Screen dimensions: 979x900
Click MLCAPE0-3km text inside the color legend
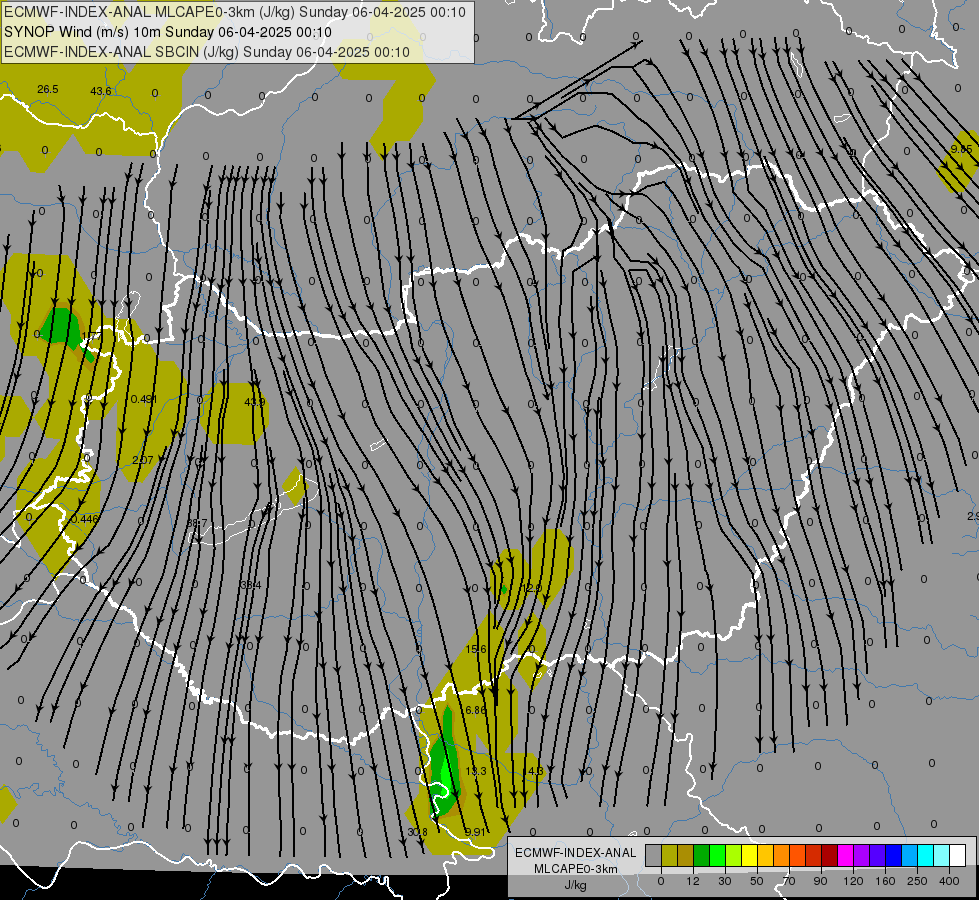click(x=576, y=869)
